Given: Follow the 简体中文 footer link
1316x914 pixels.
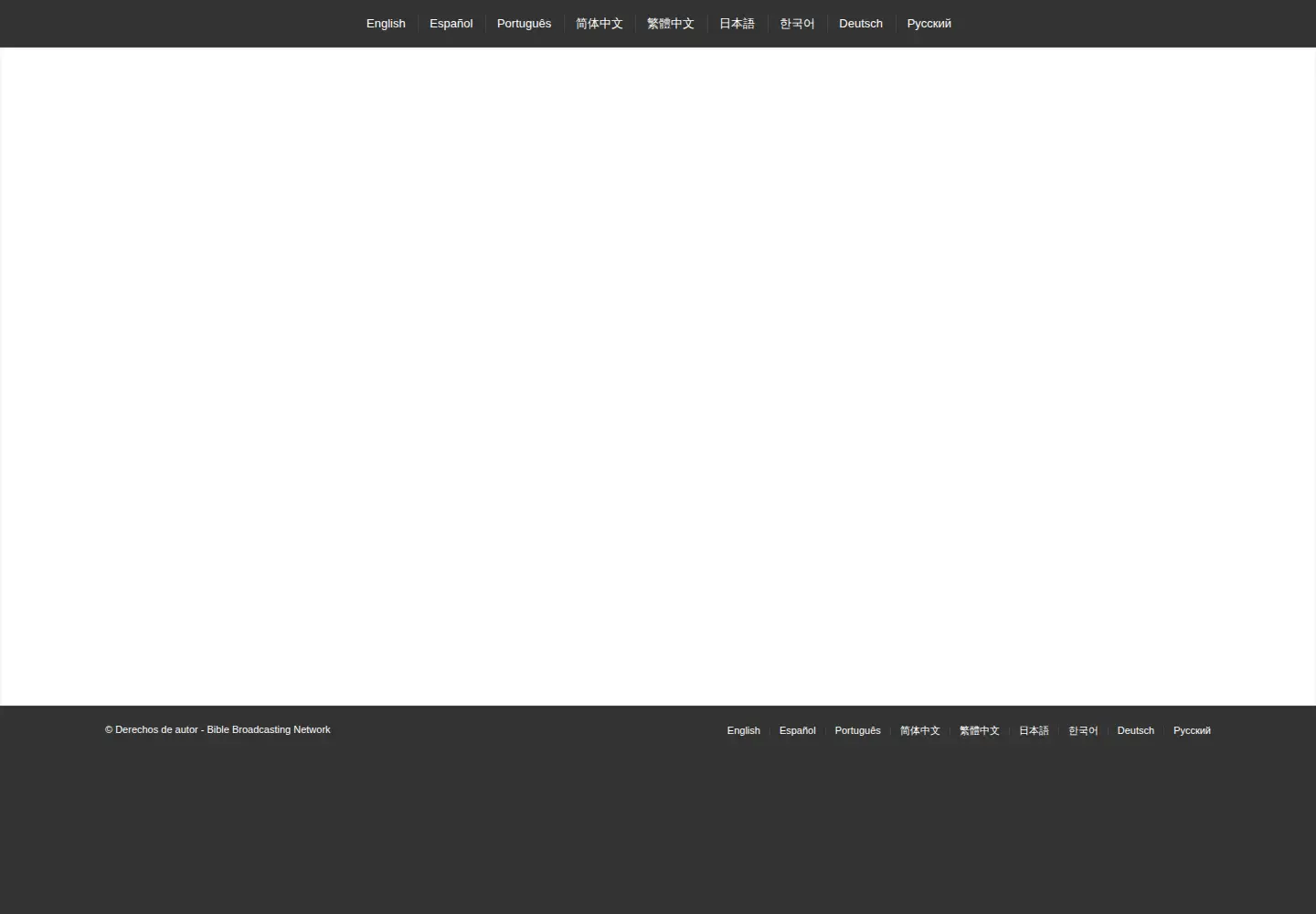Looking at the screenshot, I should [x=920, y=730].
